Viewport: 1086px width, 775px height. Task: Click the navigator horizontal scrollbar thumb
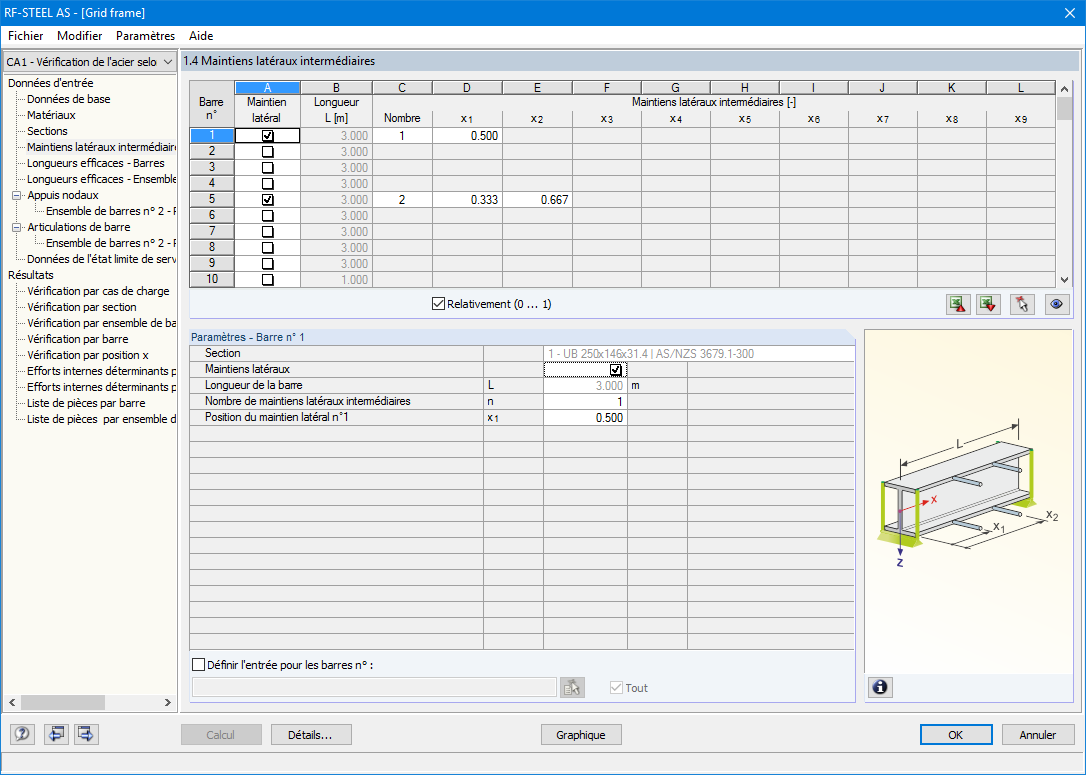pos(62,702)
